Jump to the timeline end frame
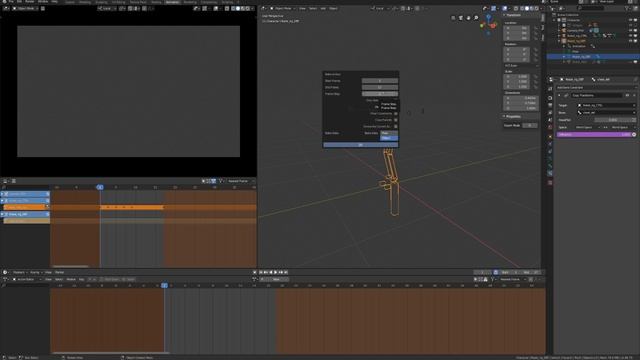 [x=286, y=272]
